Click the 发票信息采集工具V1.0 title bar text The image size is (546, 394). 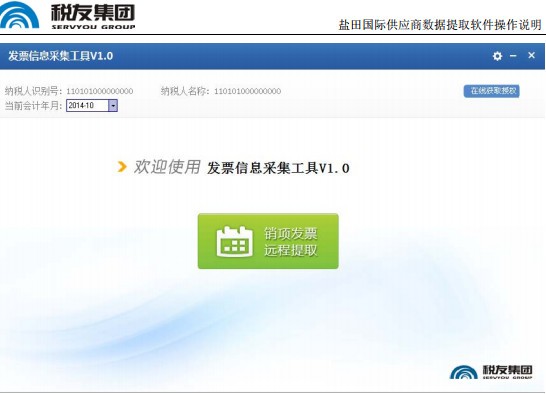pyautogui.click(x=61, y=56)
